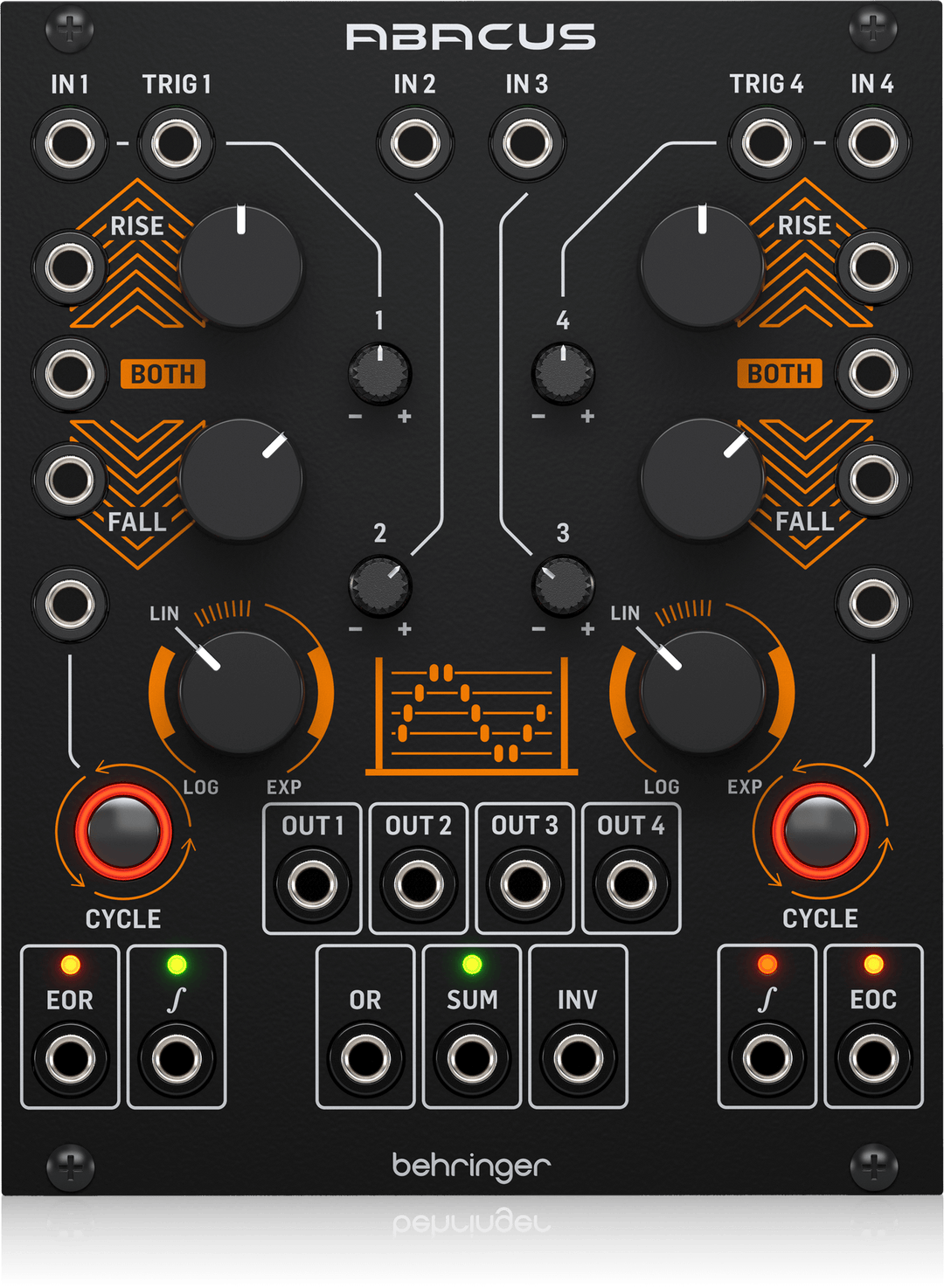Click the channel 1 attenuverter knob
This screenshot has width=944, height=1288.
pyautogui.click(x=379, y=374)
